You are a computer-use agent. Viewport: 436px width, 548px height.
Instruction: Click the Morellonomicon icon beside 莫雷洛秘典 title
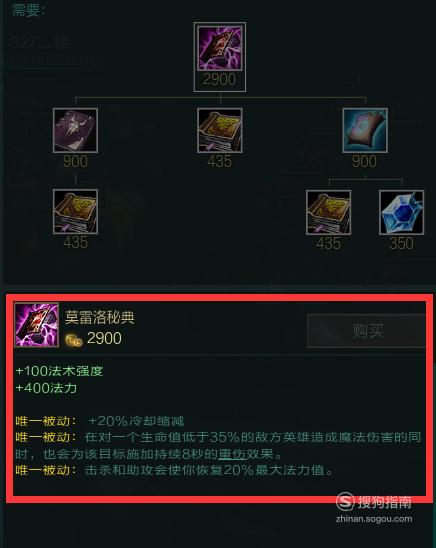(37, 325)
